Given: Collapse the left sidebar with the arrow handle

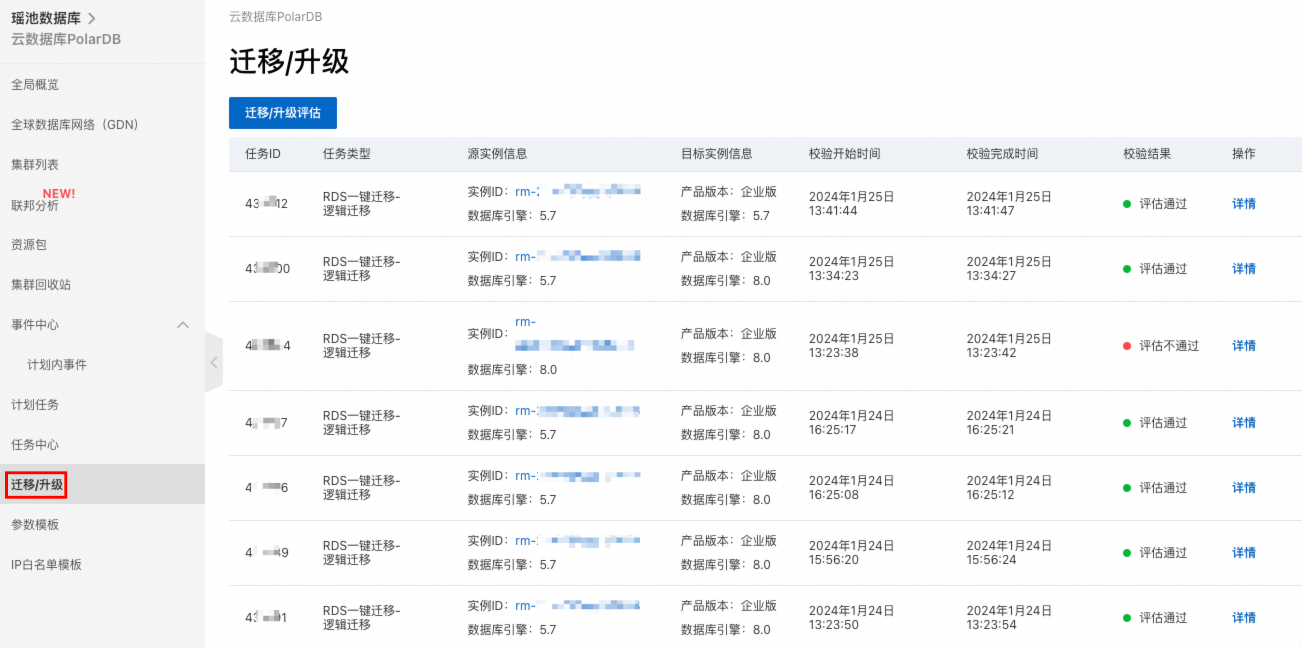Looking at the screenshot, I should pyautogui.click(x=213, y=362).
